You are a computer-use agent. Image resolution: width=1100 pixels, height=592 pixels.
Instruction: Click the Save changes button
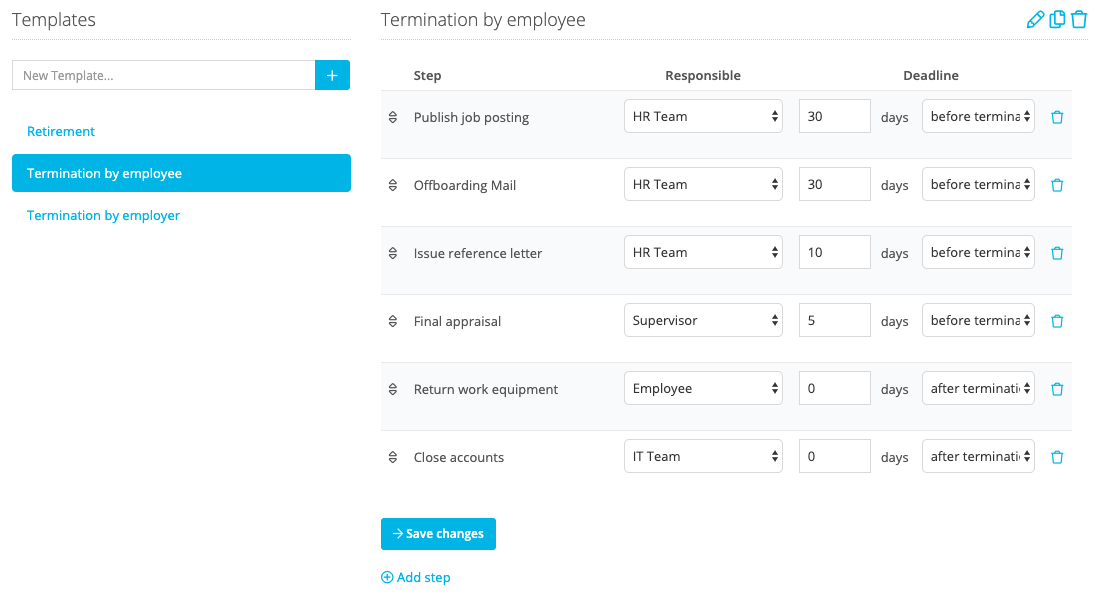pyautogui.click(x=438, y=533)
